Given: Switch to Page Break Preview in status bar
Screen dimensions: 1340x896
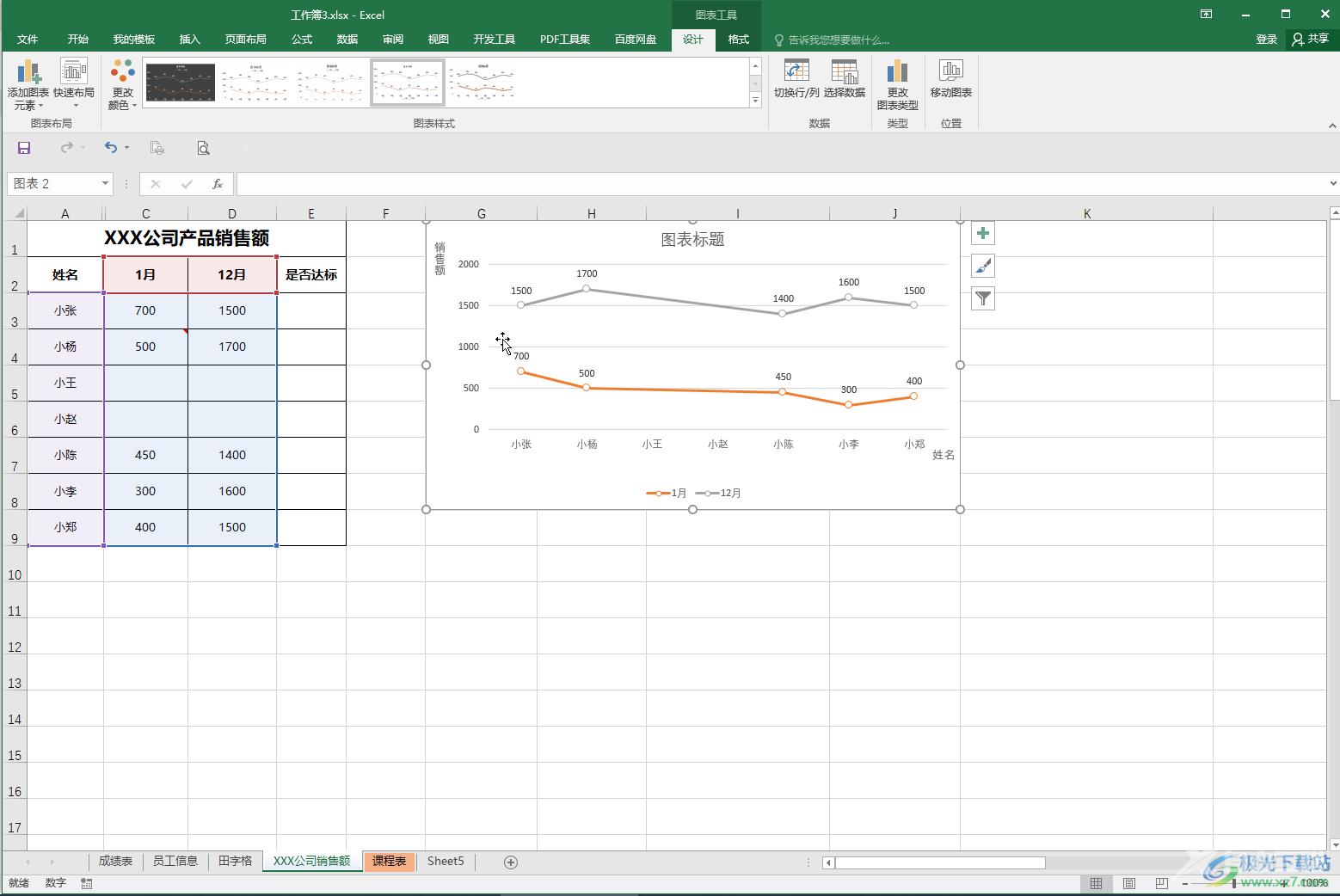Looking at the screenshot, I should point(1161,883).
